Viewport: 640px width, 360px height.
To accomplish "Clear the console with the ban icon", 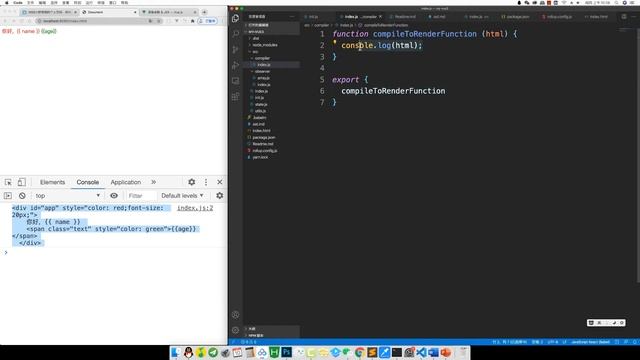I will click(22, 196).
